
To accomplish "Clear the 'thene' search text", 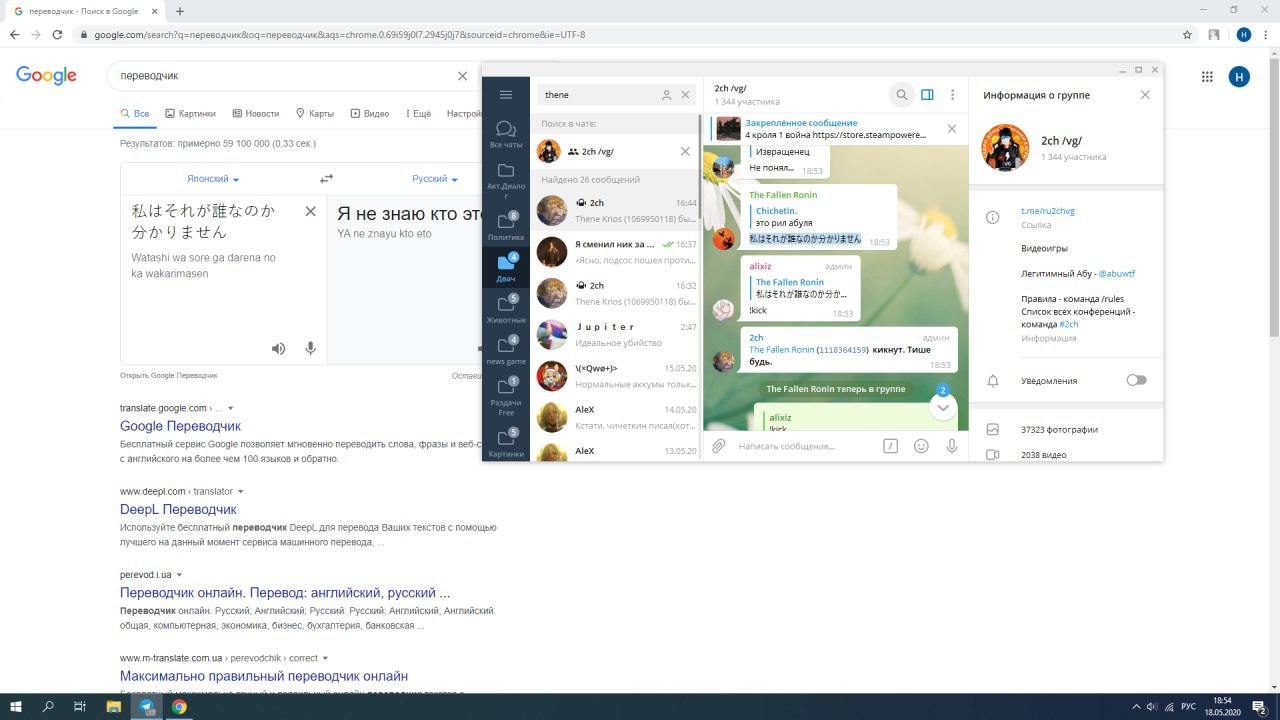I will (686, 95).
